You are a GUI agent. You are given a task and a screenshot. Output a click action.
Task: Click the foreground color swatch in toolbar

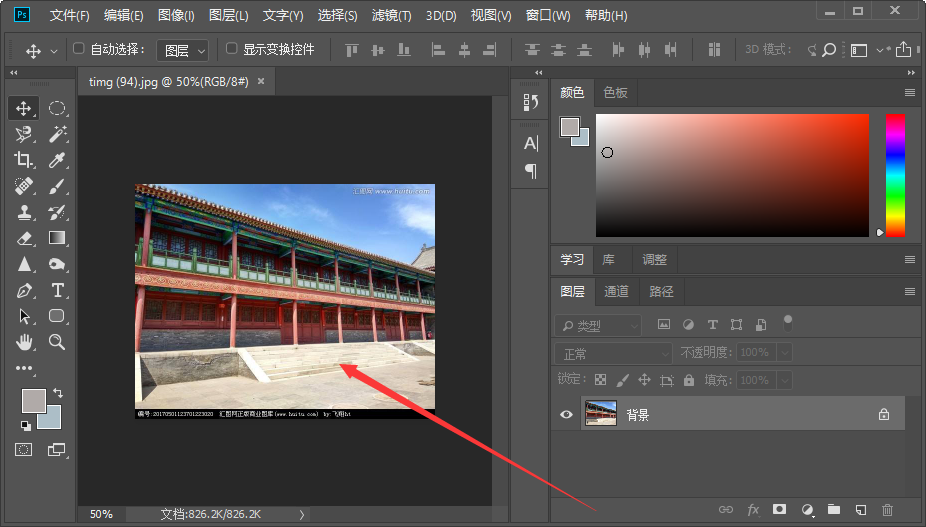(33, 400)
